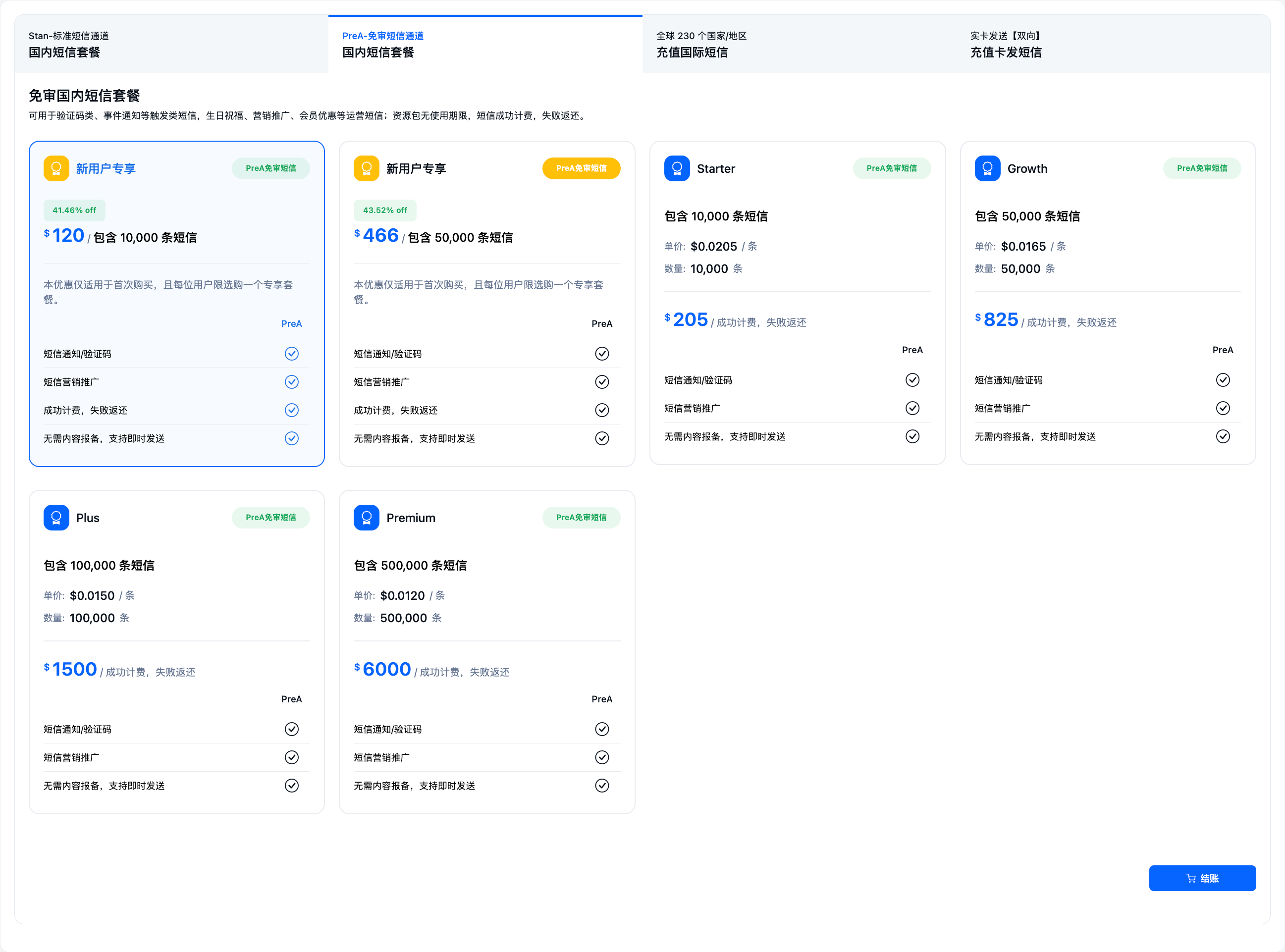1285x952 pixels.
Task: Click the blue Premium plan badge icon
Action: [366, 518]
